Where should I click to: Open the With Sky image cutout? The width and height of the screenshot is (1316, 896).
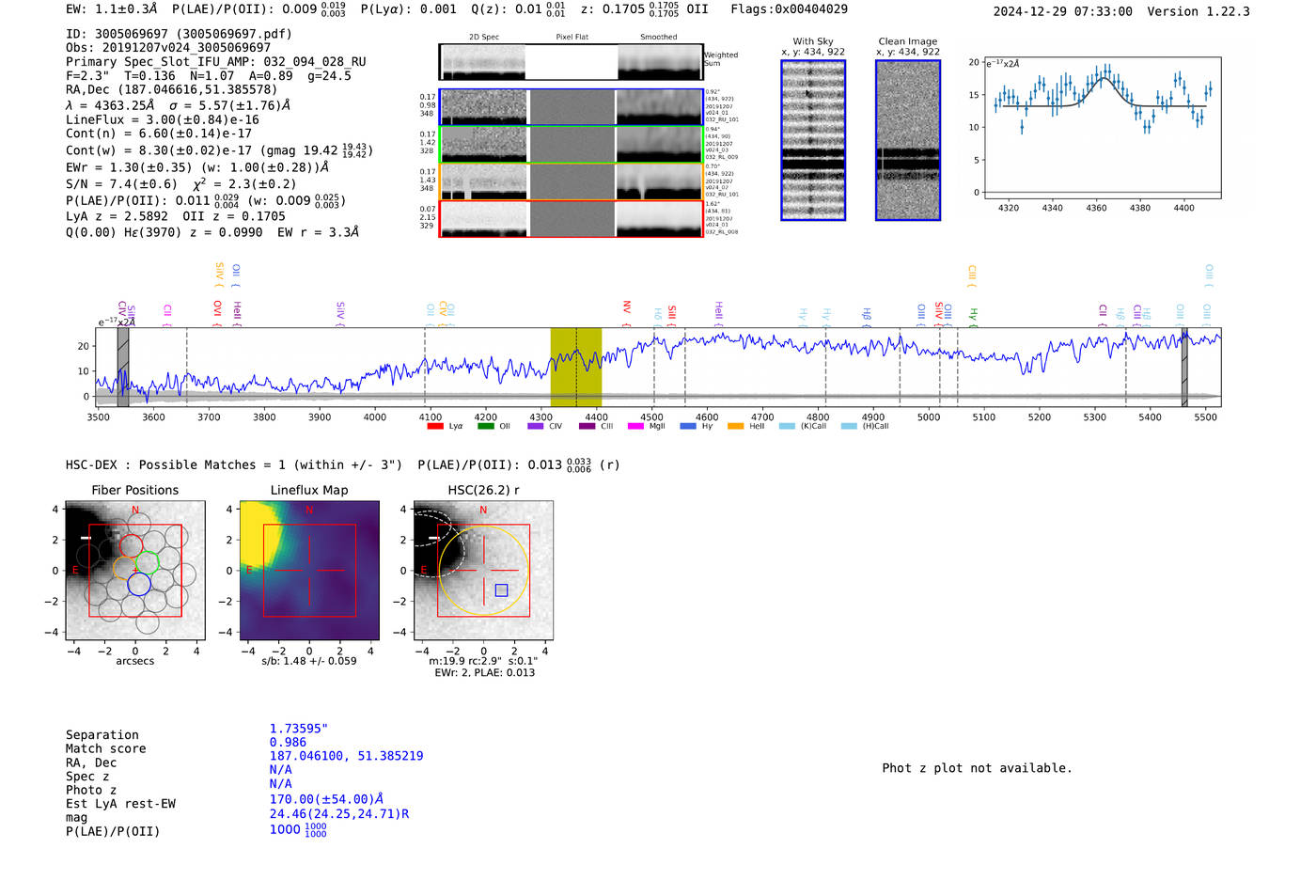[813, 140]
